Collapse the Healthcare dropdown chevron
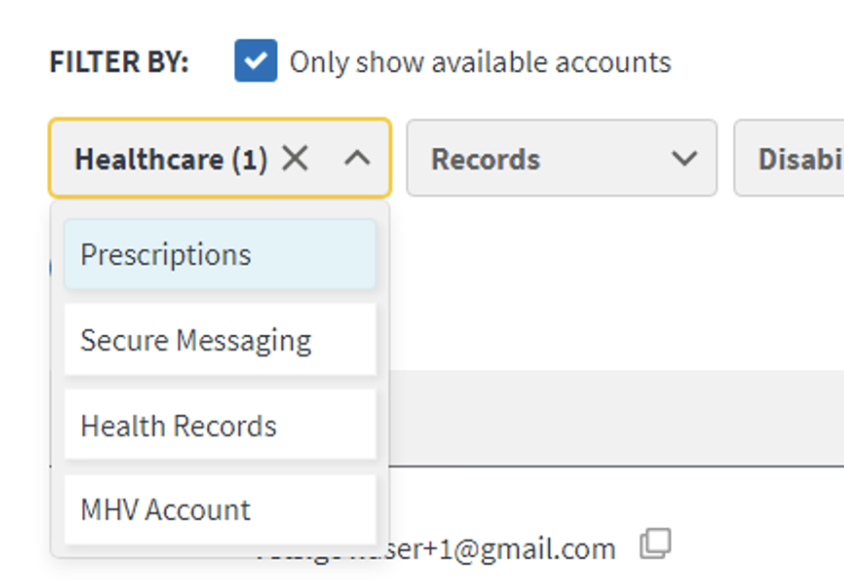Image resolution: width=844 pixels, height=580 pixels. tap(357, 159)
